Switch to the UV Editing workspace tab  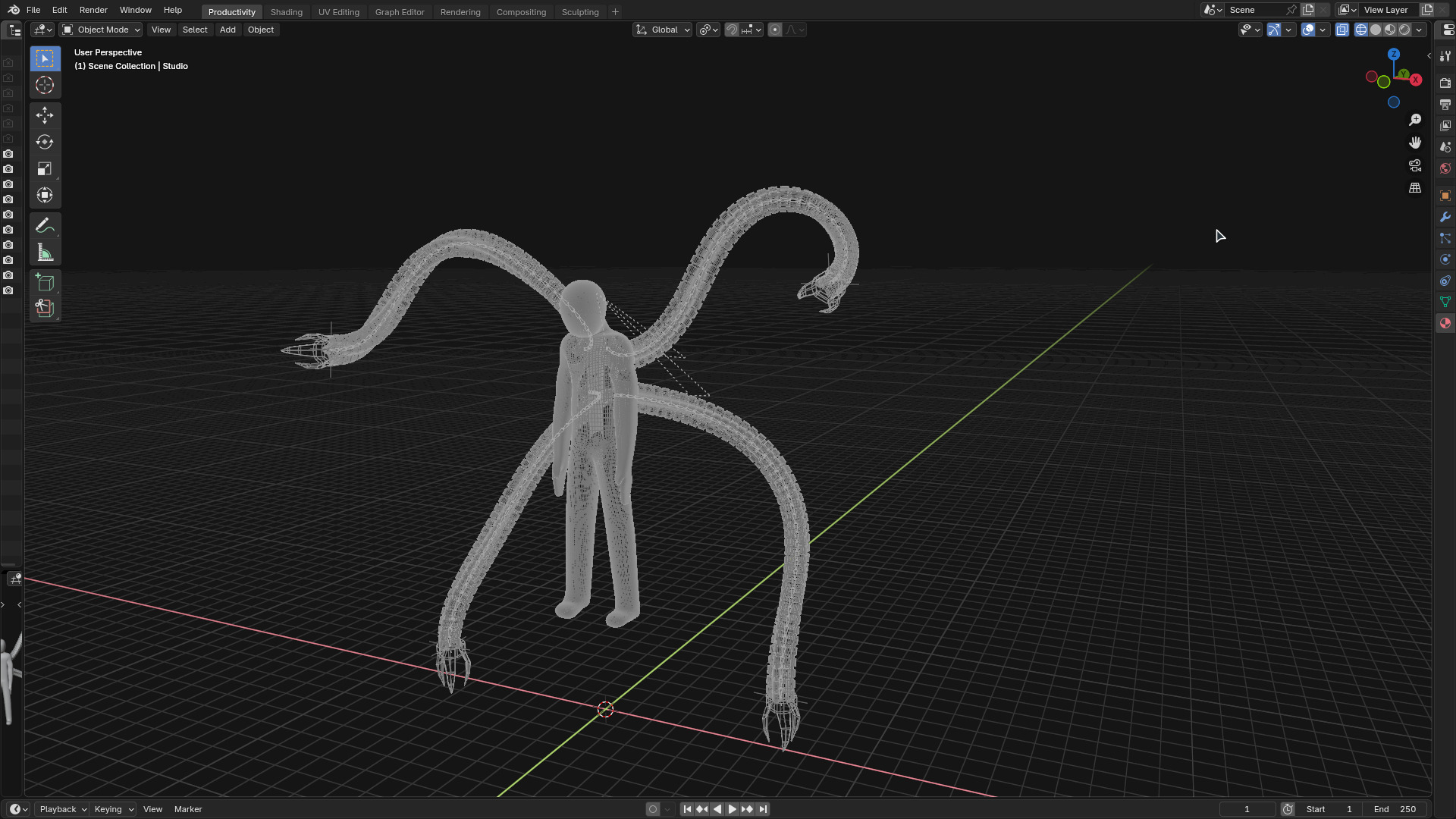coord(339,12)
